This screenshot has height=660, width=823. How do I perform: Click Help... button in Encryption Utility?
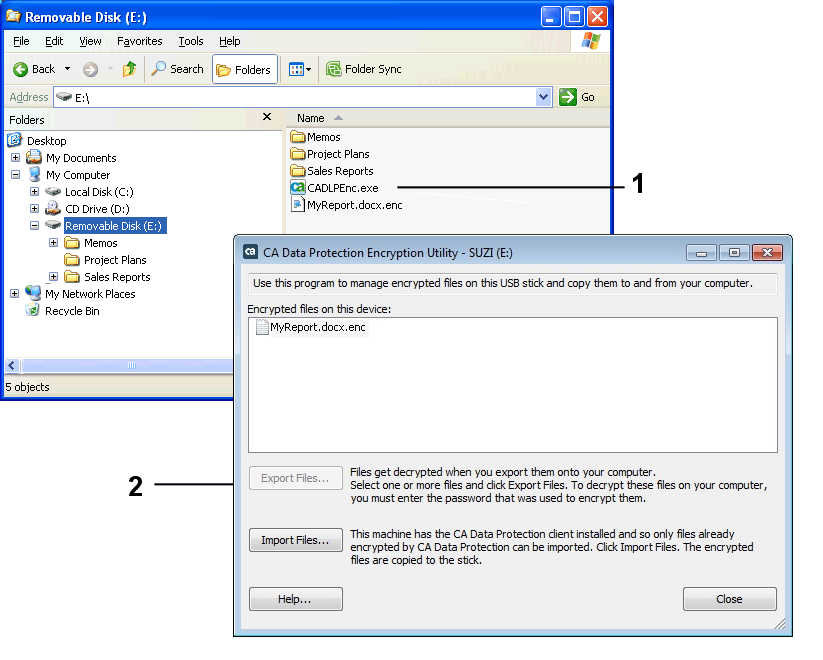click(296, 599)
